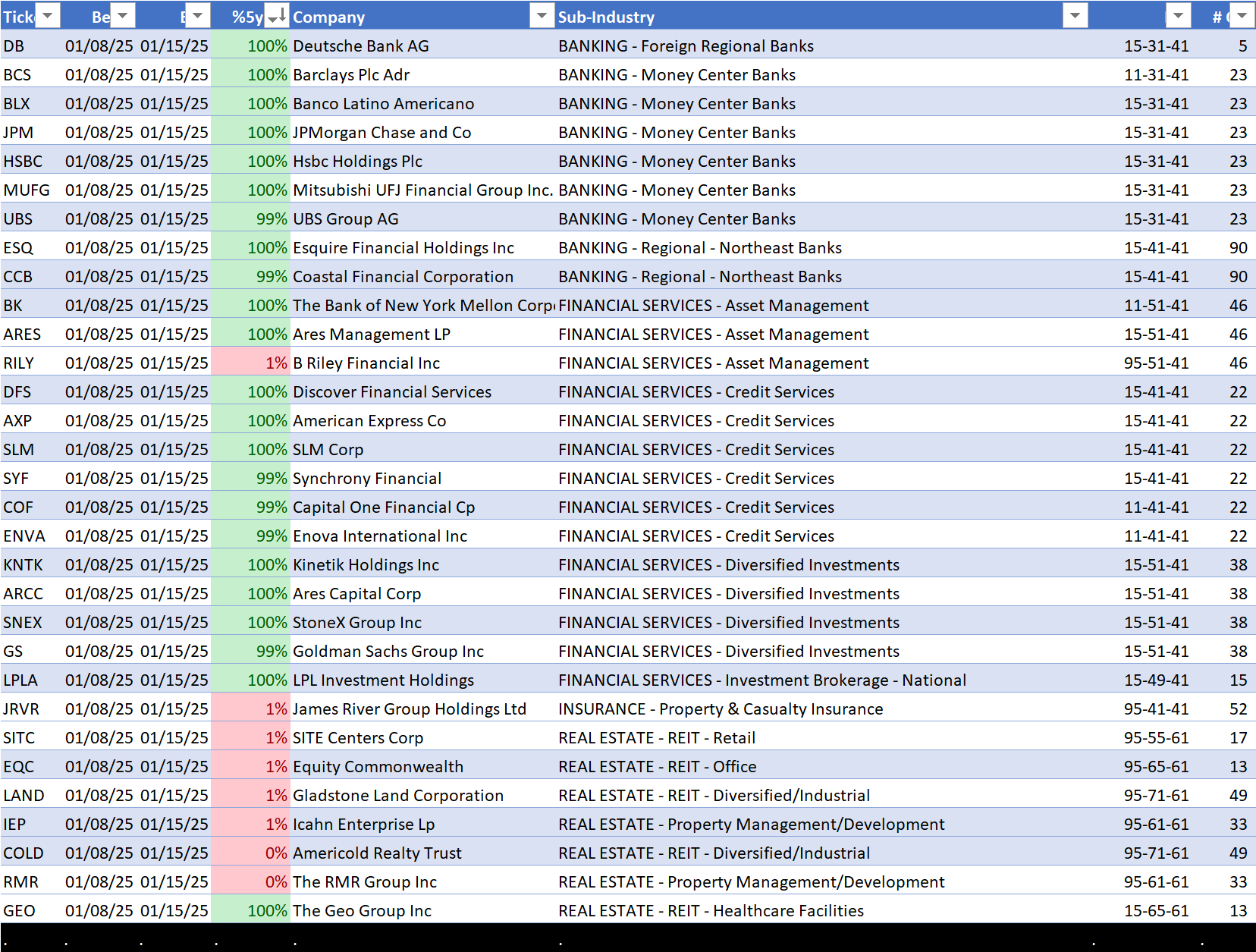Click the LPLA ticker cell
The height and width of the screenshot is (952, 1256).
click(32, 680)
